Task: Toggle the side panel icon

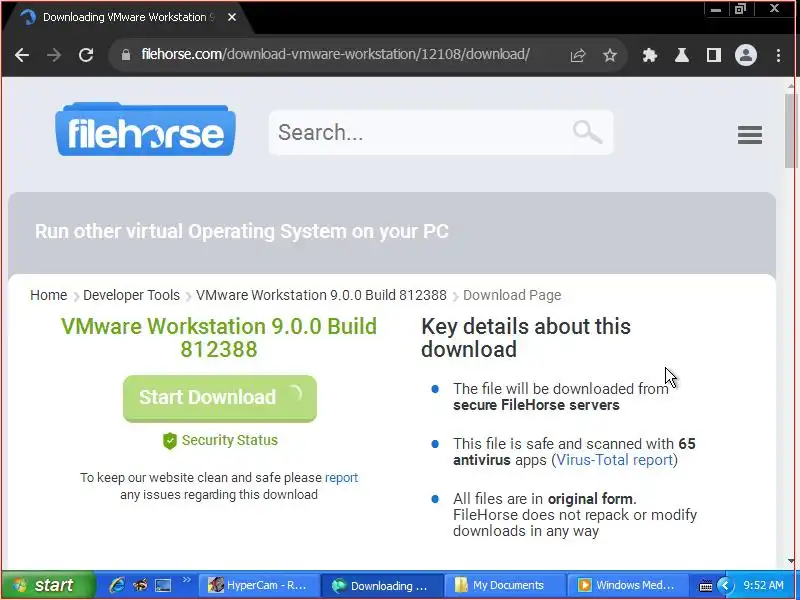Action: pyautogui.click(x=714, y=55)
